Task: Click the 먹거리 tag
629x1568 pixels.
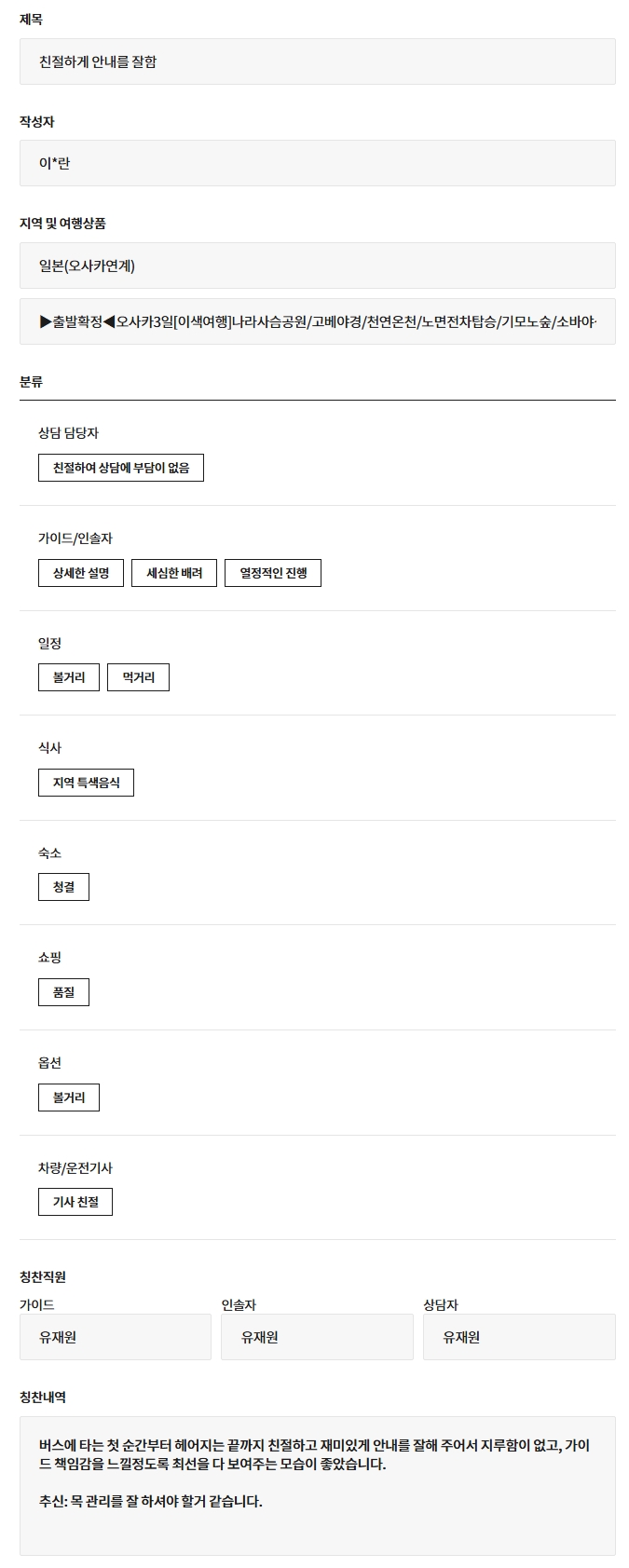Action: pyautogui.click(x=139, y=677)
